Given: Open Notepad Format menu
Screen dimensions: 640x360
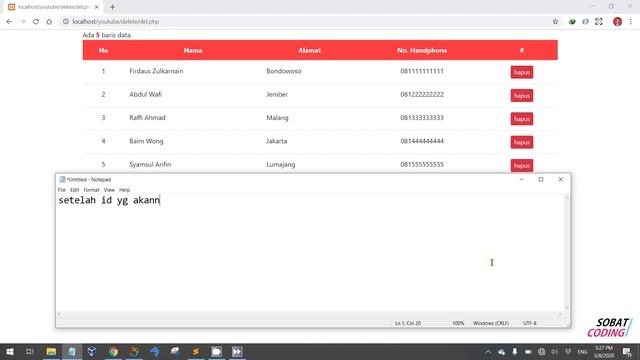Looking at the screenshot, I should tap(91, 190).
